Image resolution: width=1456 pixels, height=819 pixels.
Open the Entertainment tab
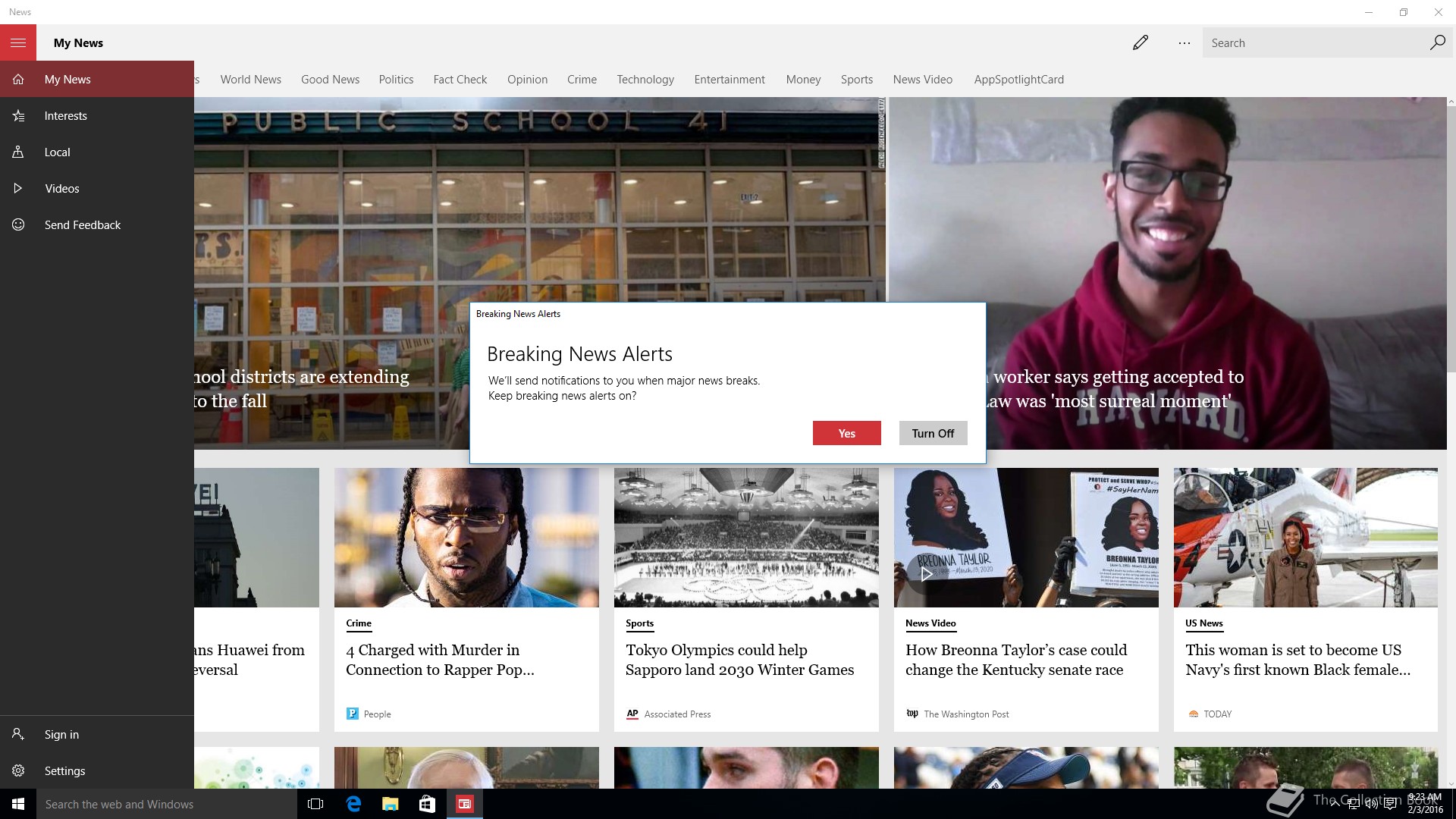[729, 79]
